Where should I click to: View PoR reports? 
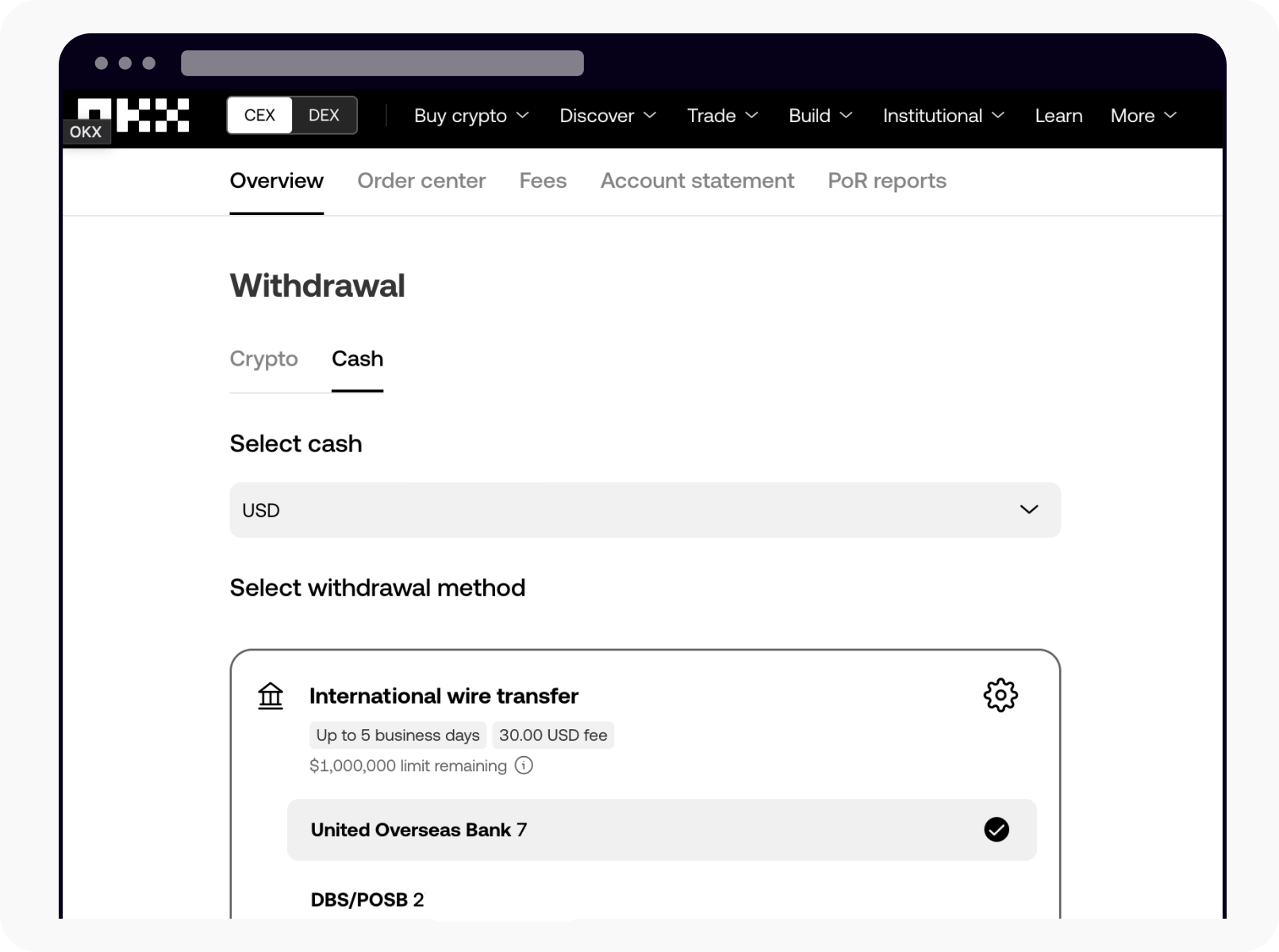tap(886, 181)
